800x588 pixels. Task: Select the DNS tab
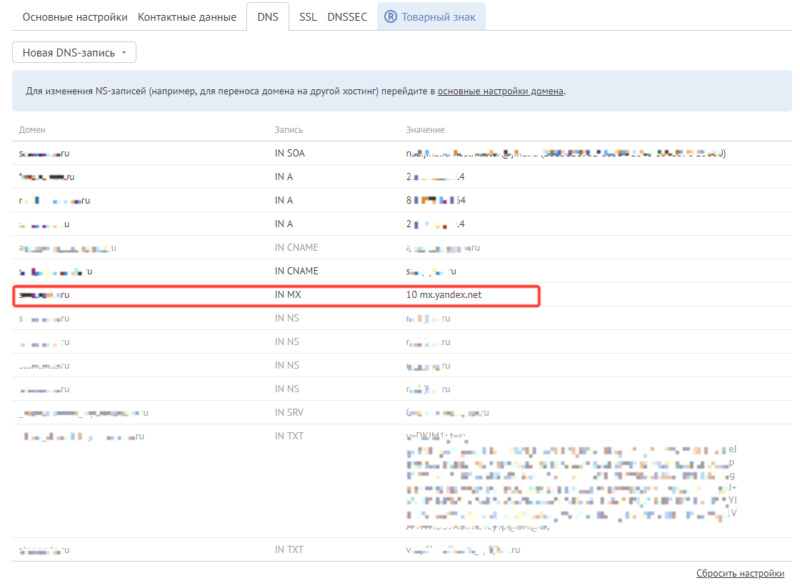point(267,16)
